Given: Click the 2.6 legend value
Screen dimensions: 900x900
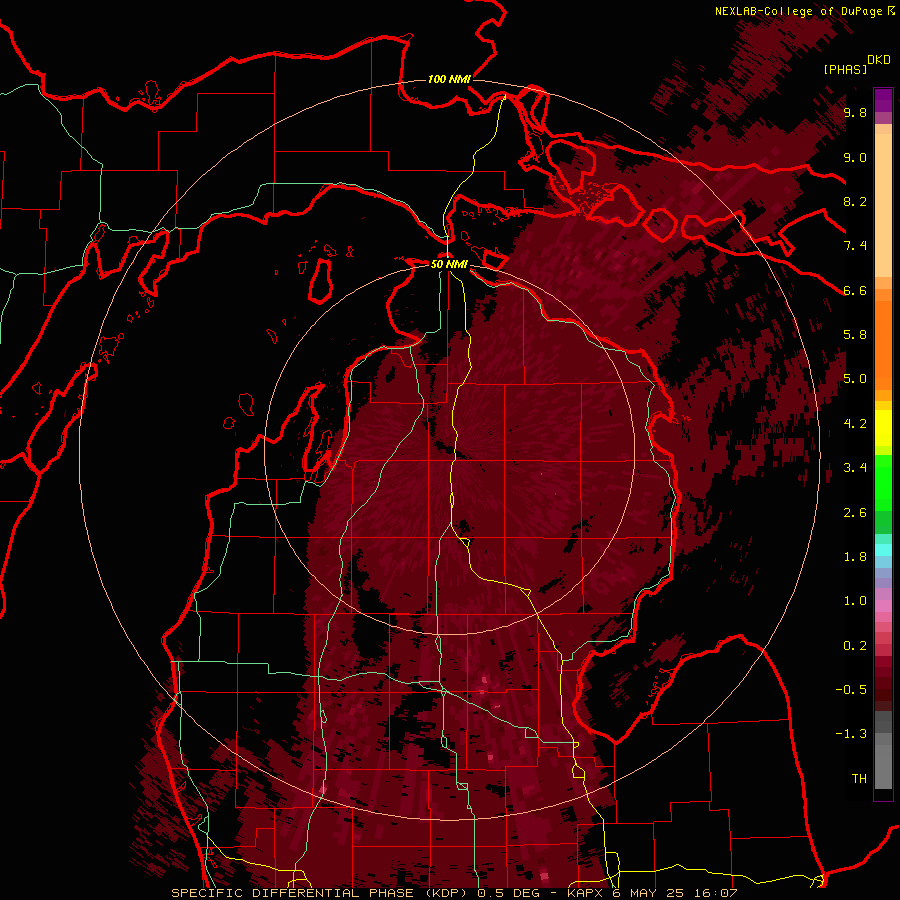Looking at the screenshot, I should (855, 513).
